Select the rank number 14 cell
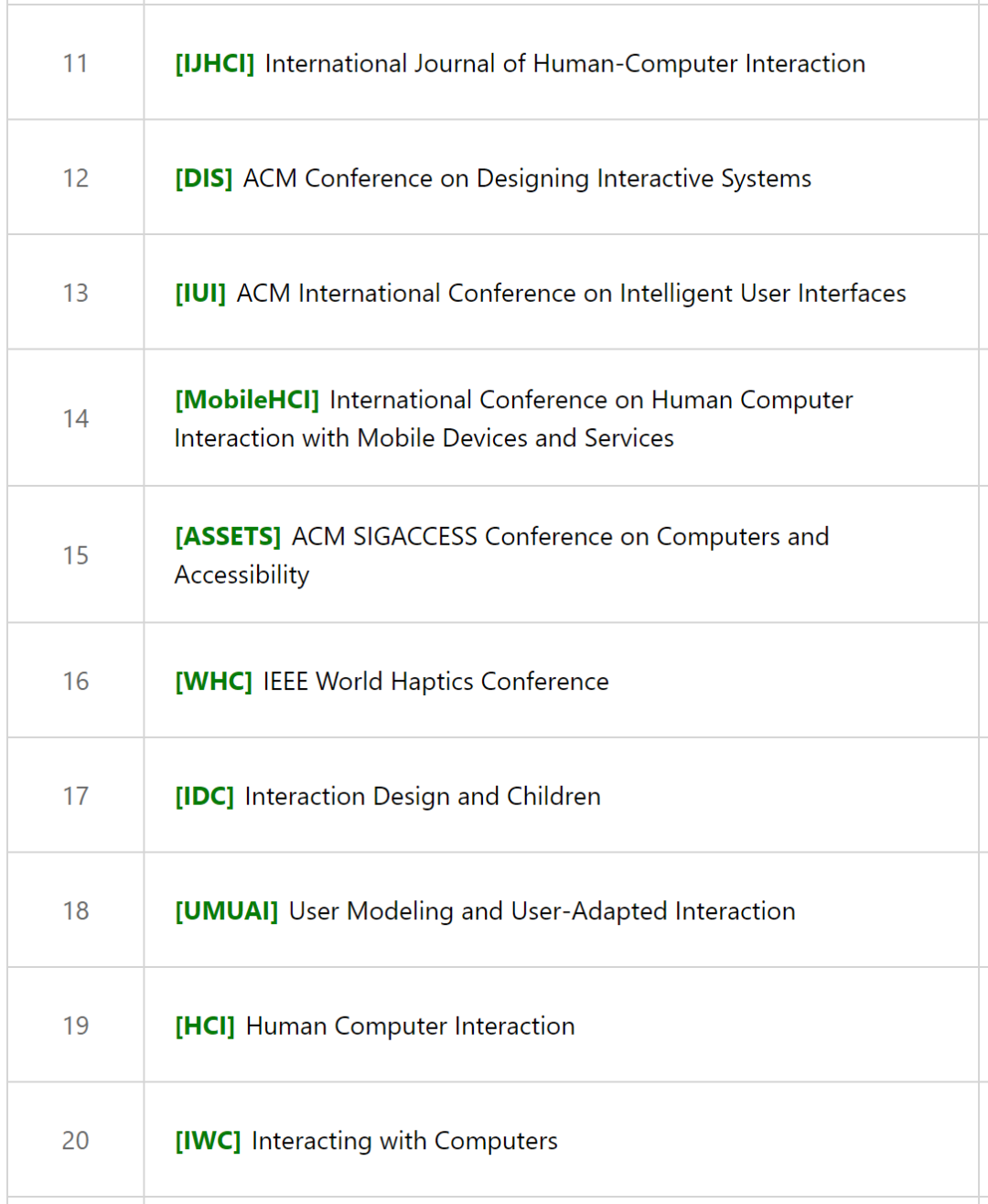Image resolution: width=988 pixels, height=1204 pixels. point(75,419)
